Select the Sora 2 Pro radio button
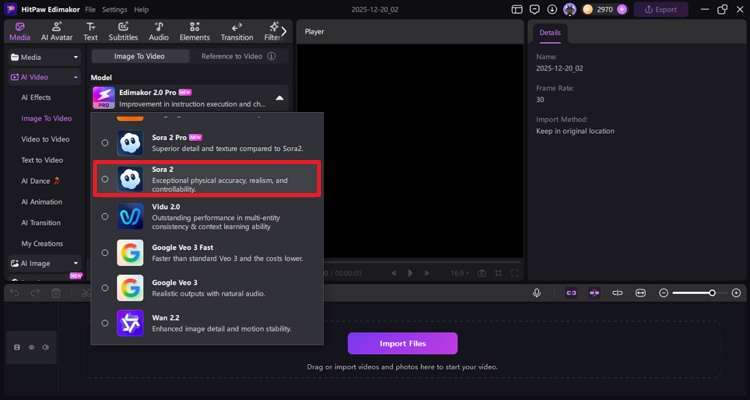The width and height of the screenshot is (750, 400). pyautogui.click(x=105, y=143)
